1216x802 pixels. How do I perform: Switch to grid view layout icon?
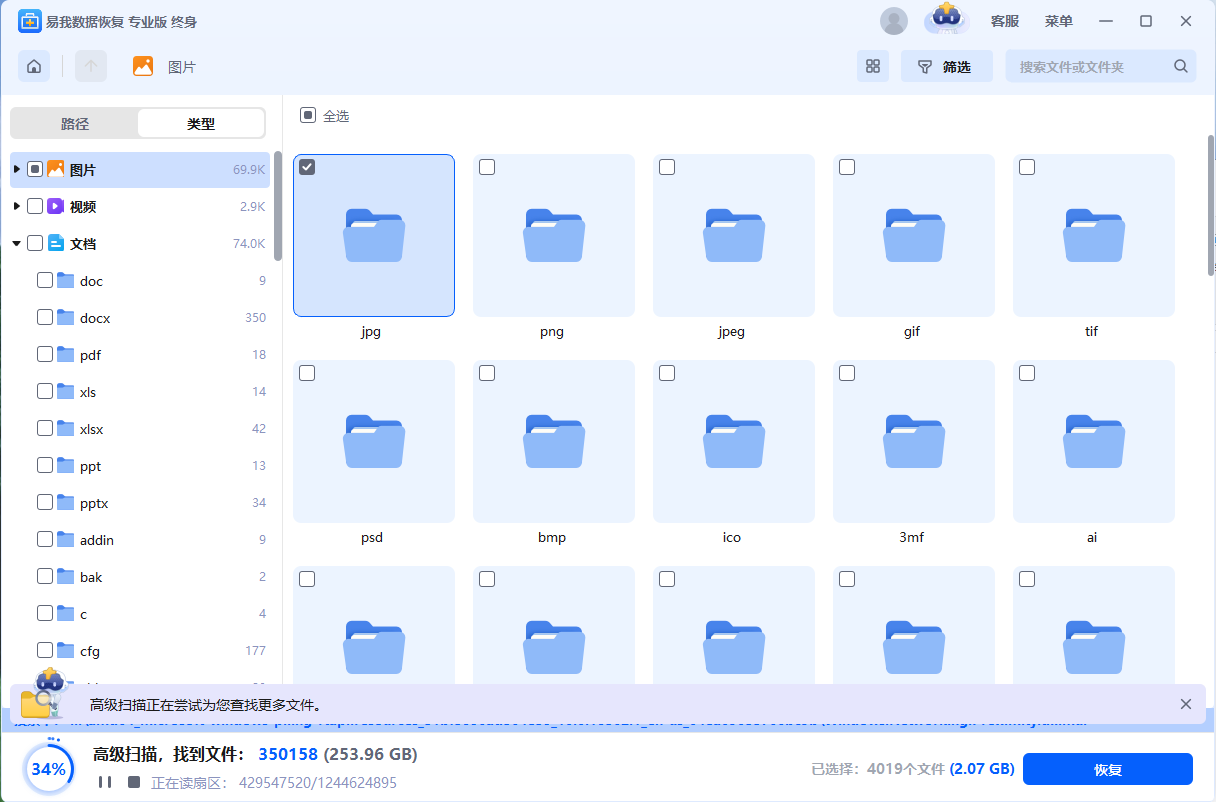point(873,67)
